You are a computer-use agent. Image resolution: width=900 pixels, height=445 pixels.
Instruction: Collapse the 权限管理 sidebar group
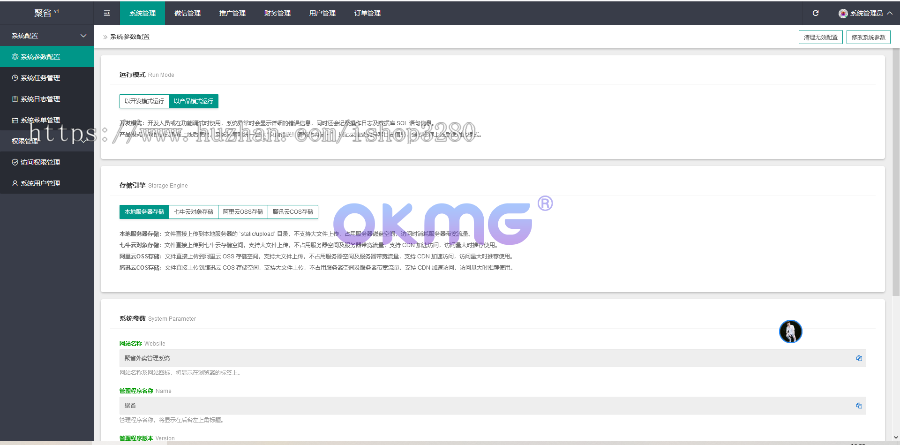47,141
